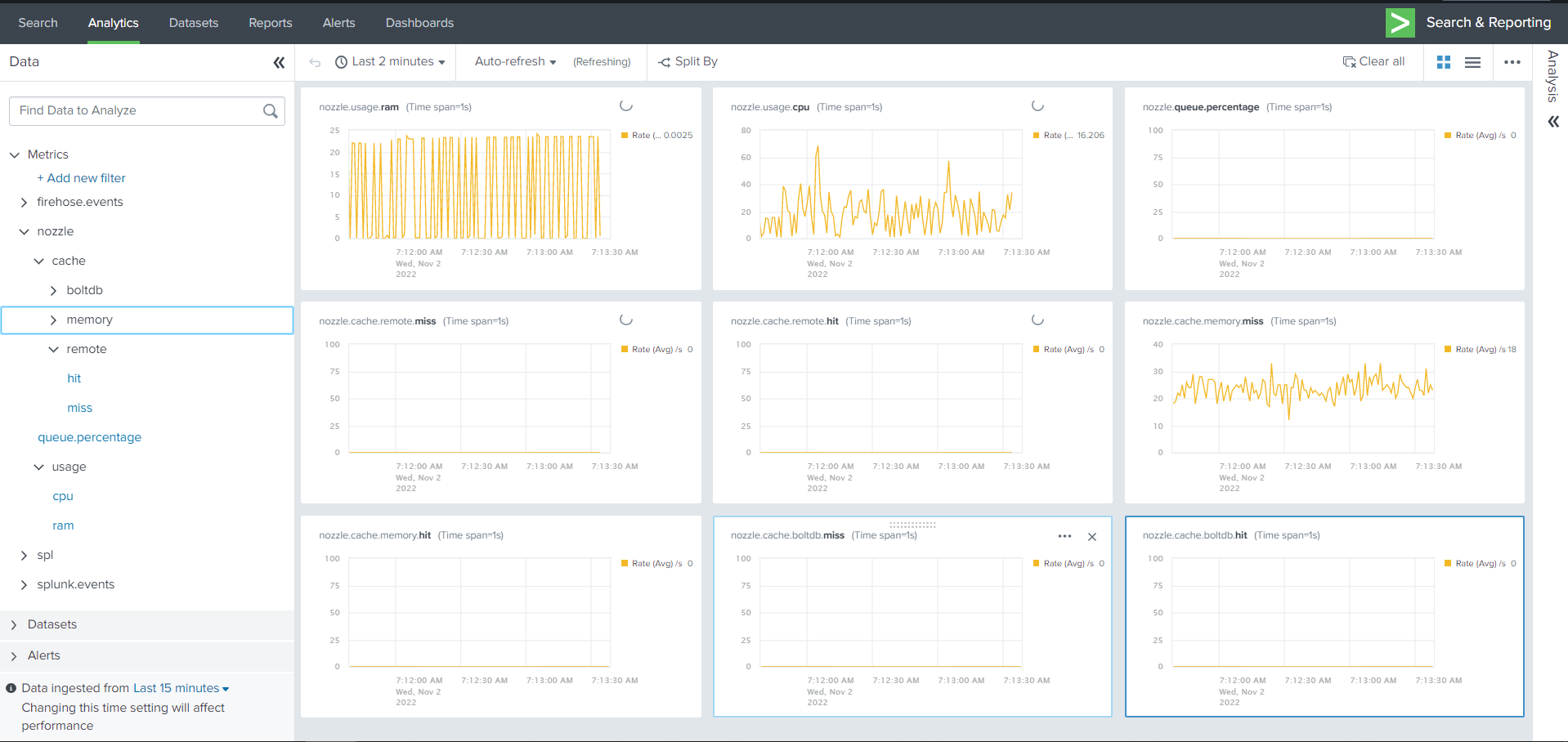Click nozzle.usage.ram loading spinner

[x=626, y=105]
